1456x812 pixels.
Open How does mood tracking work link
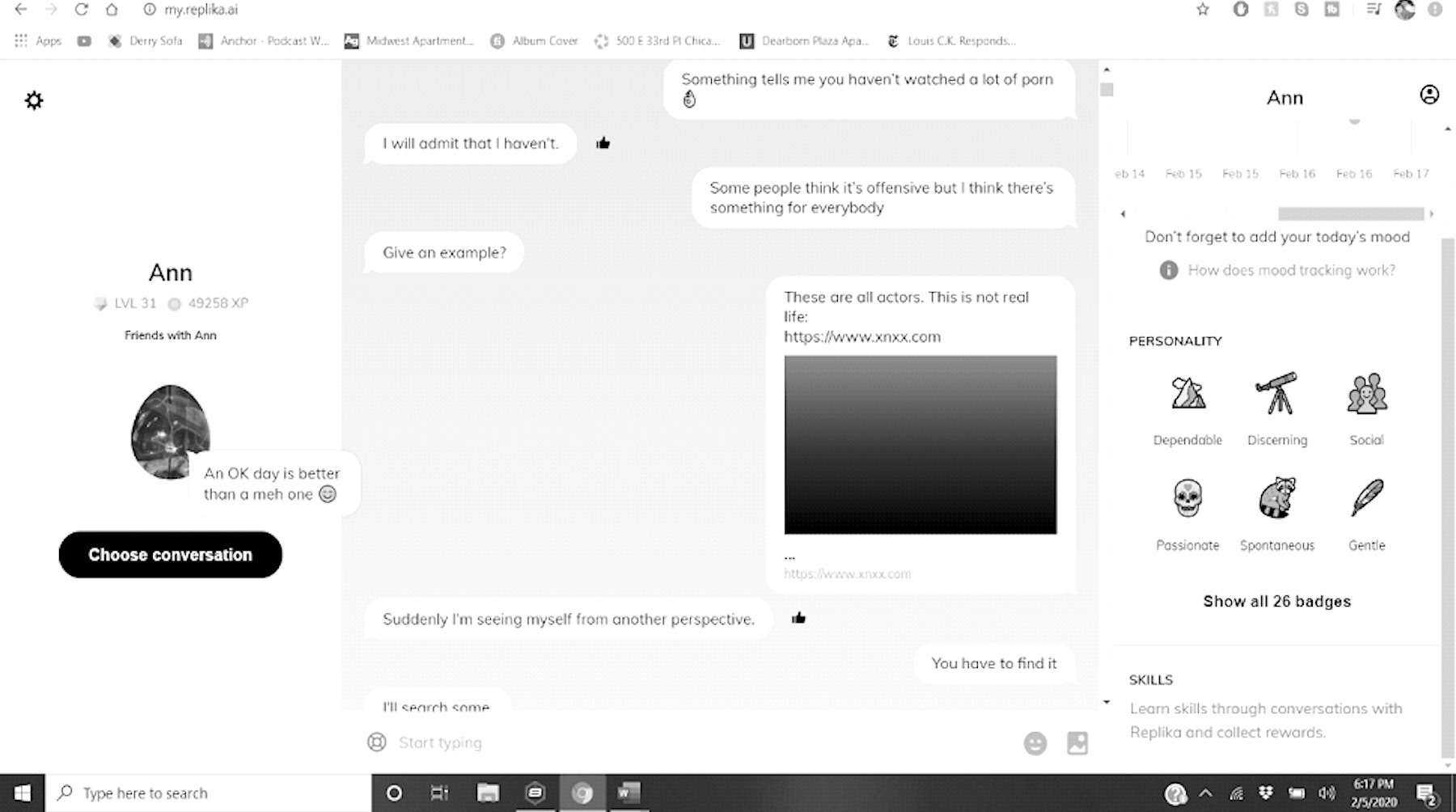point(1290,270)
